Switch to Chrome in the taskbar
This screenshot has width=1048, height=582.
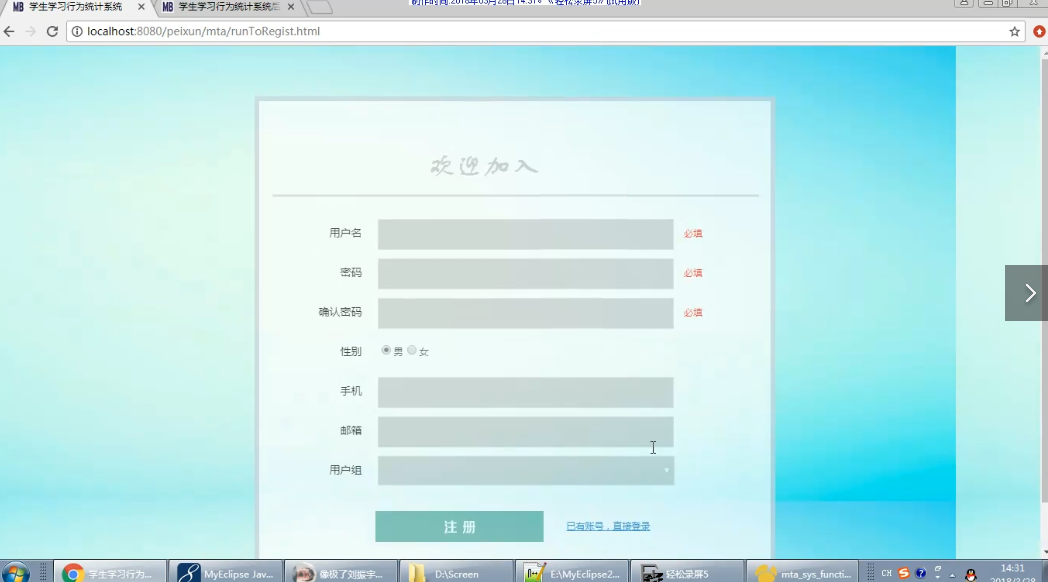pos(110,573)
